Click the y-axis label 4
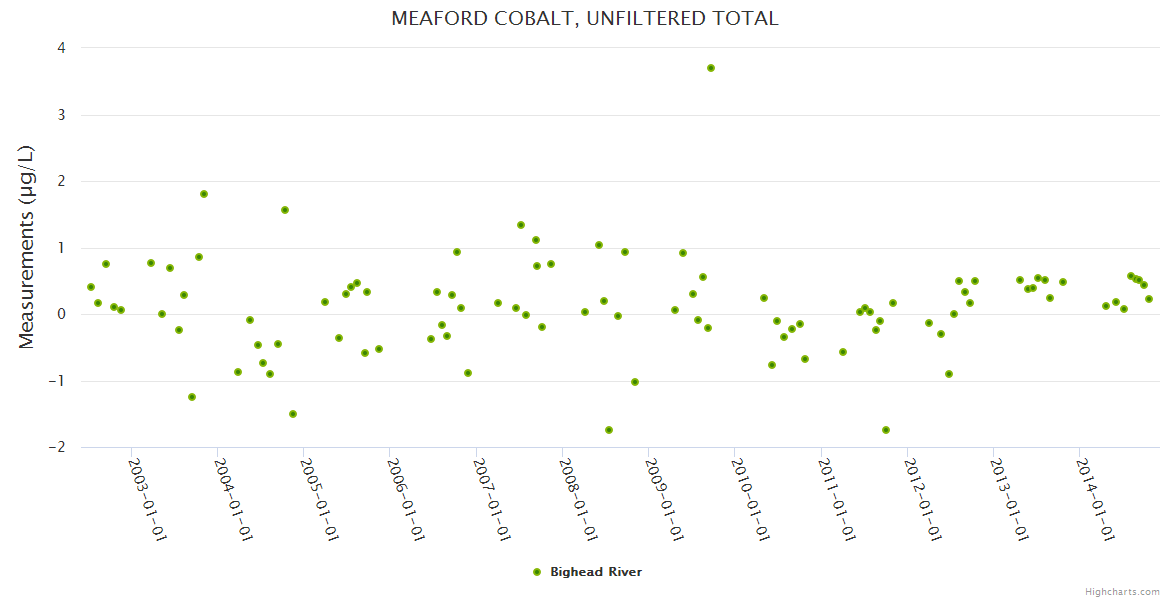 [x=62, y=48]
